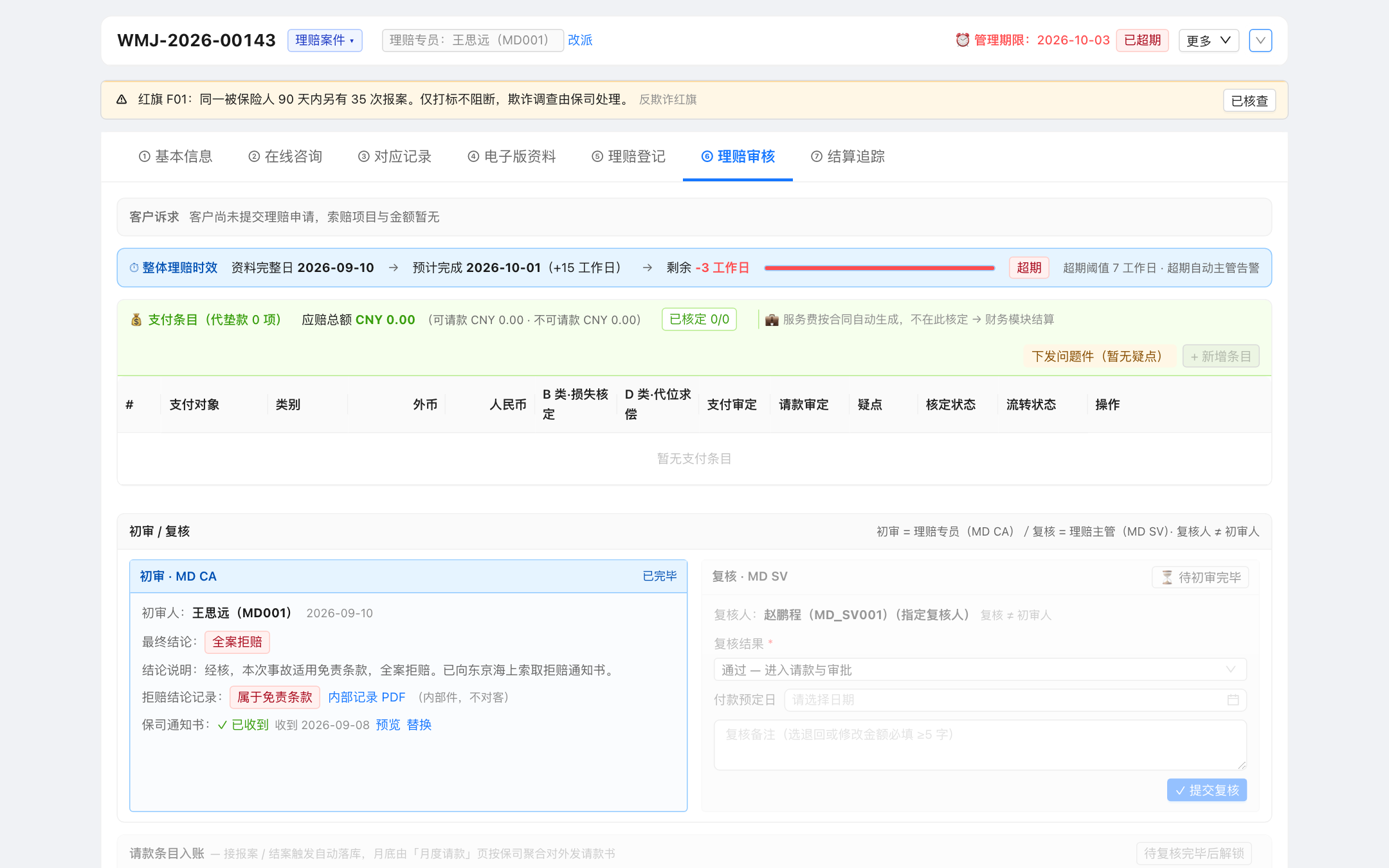This screenshot has width=1389, height=868.
Task: Switch to the 结算追踪 tab
Action: point(848,156)
